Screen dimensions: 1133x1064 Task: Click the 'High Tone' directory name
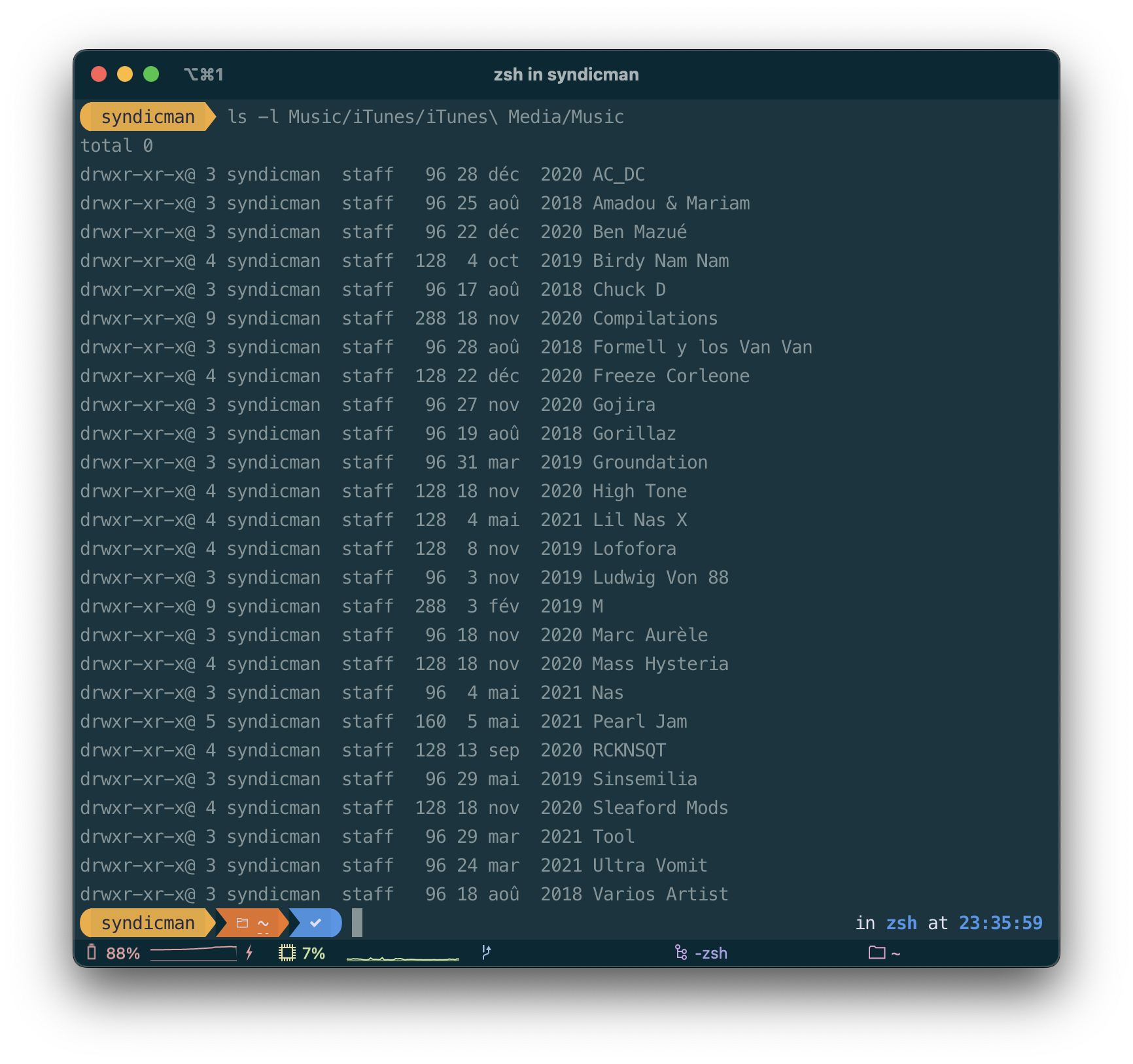[x=640, y=491]
